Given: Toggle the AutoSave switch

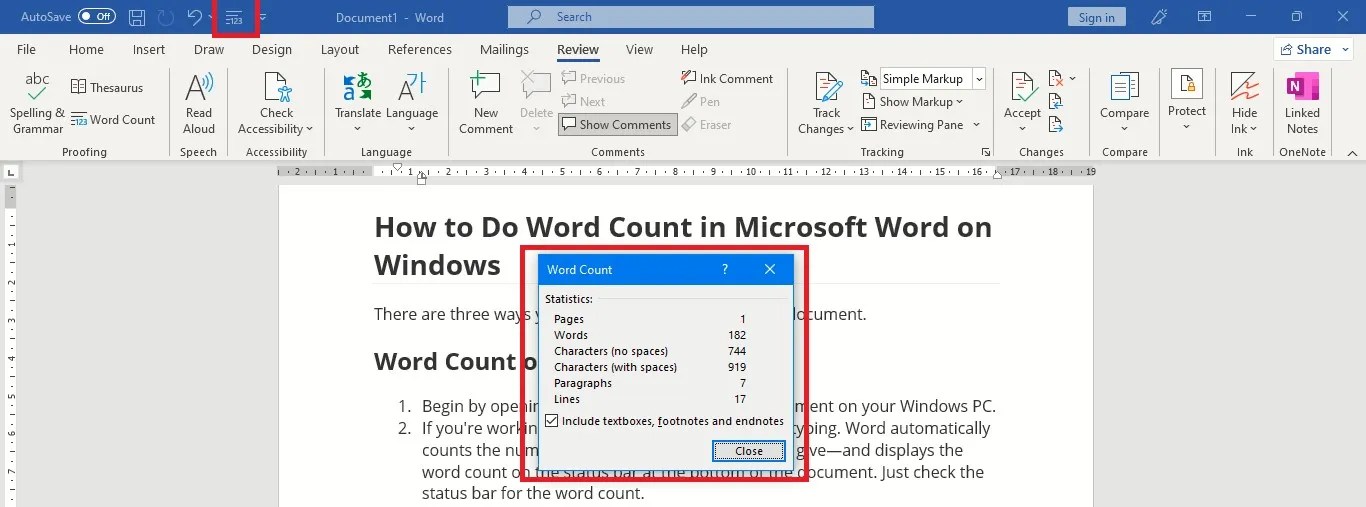Looking at the screenshot, I should (96, 17).
